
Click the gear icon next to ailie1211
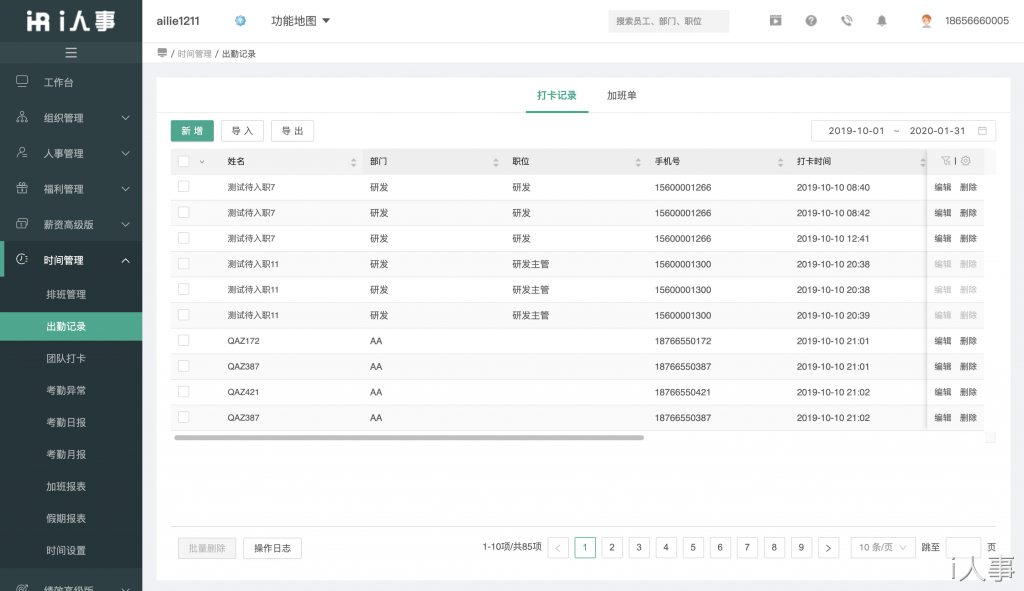point(240,21)
